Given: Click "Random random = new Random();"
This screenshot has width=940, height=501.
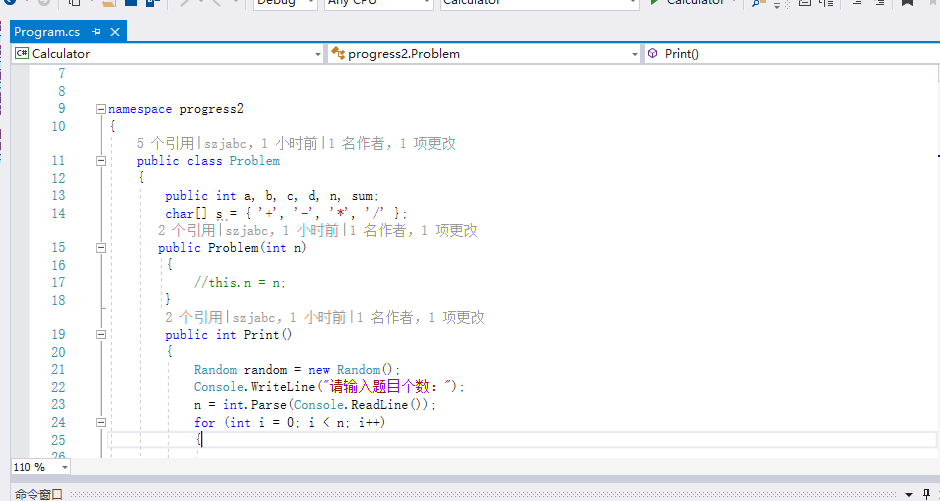Looking at the screenshot, I should coord(297,370).
